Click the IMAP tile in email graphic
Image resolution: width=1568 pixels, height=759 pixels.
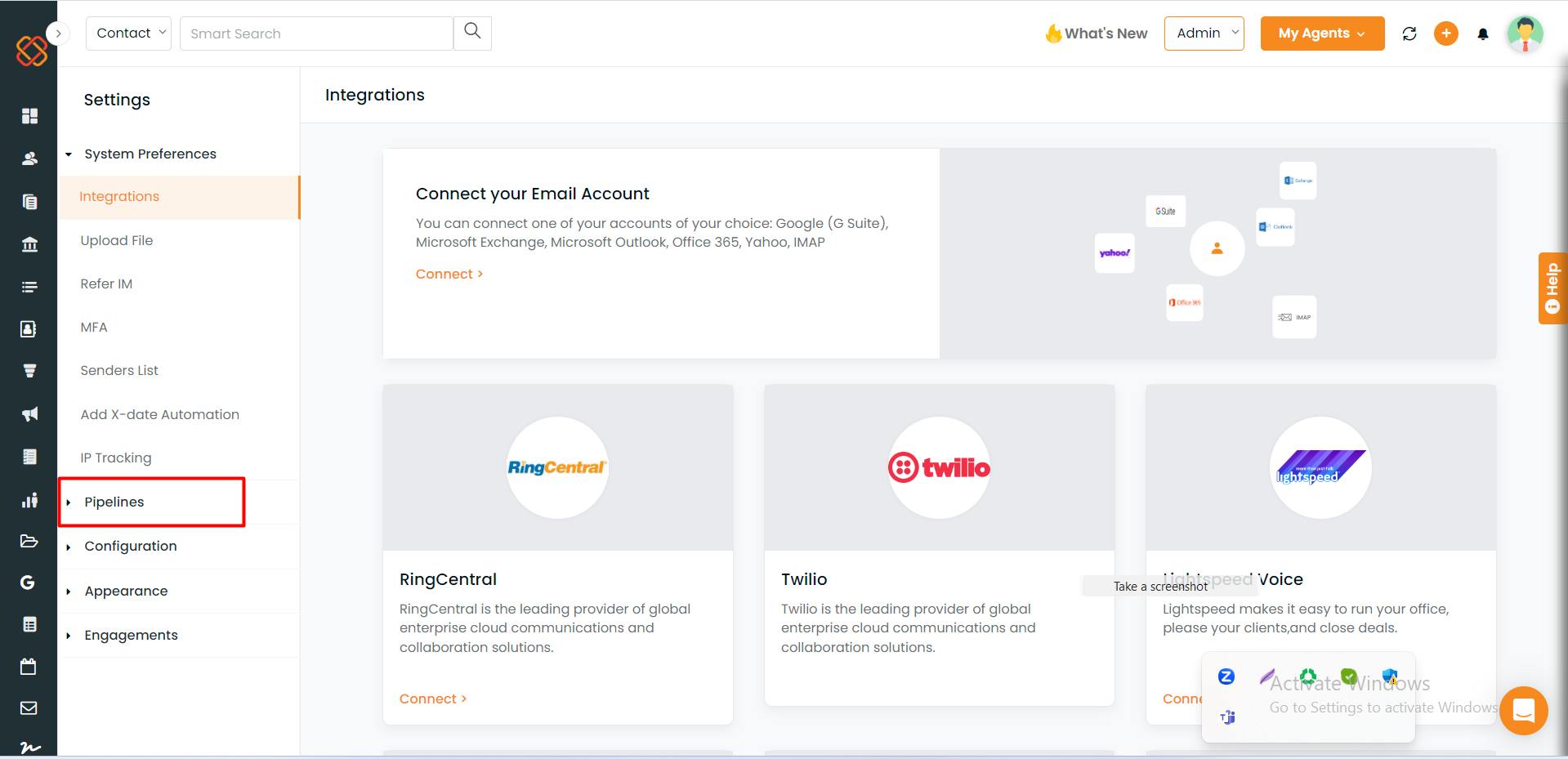coord(1294,317)
